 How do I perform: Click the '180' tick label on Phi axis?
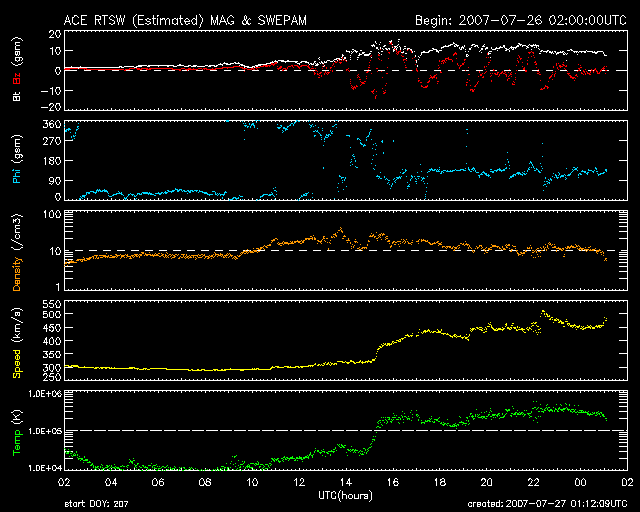[x=52, y=161]
